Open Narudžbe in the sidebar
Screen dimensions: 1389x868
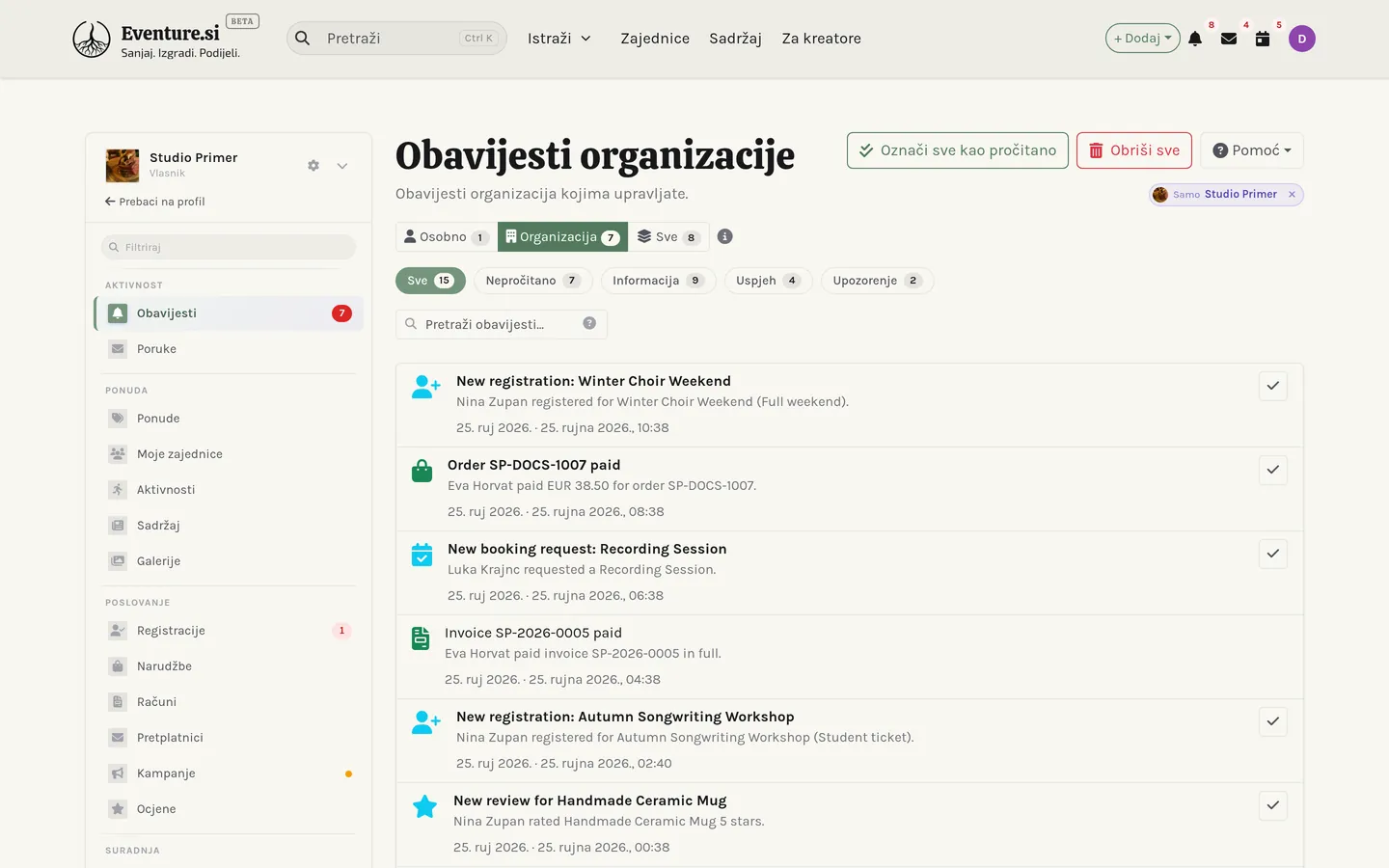tap(229, 666)
